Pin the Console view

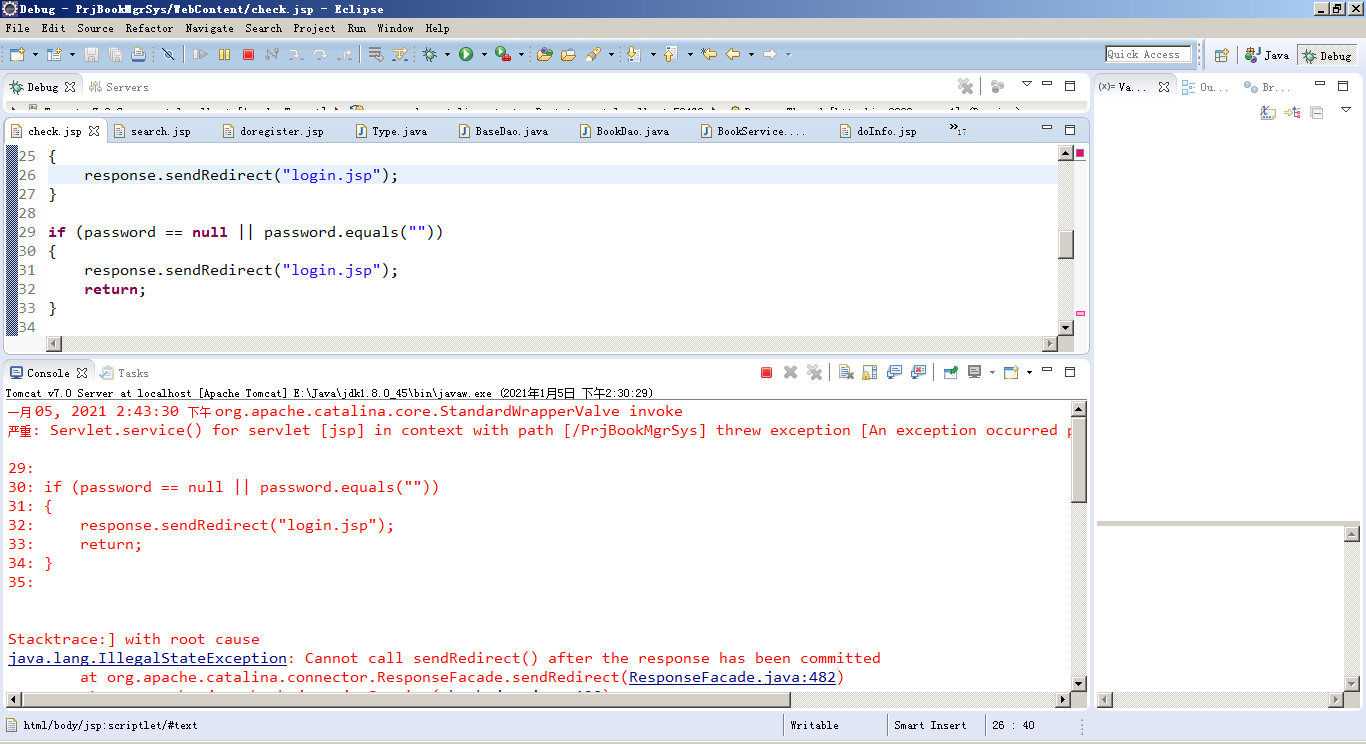tap(949, 372)
